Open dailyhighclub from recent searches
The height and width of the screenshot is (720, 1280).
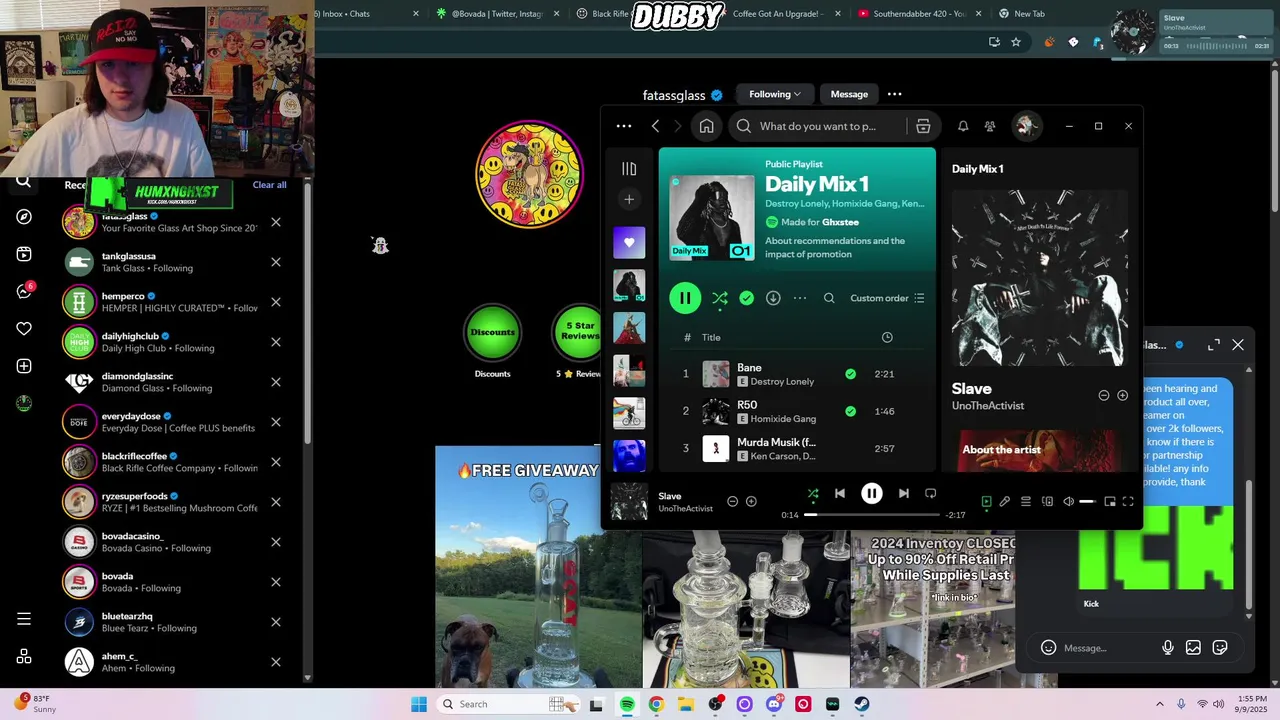tap(160, 342)
